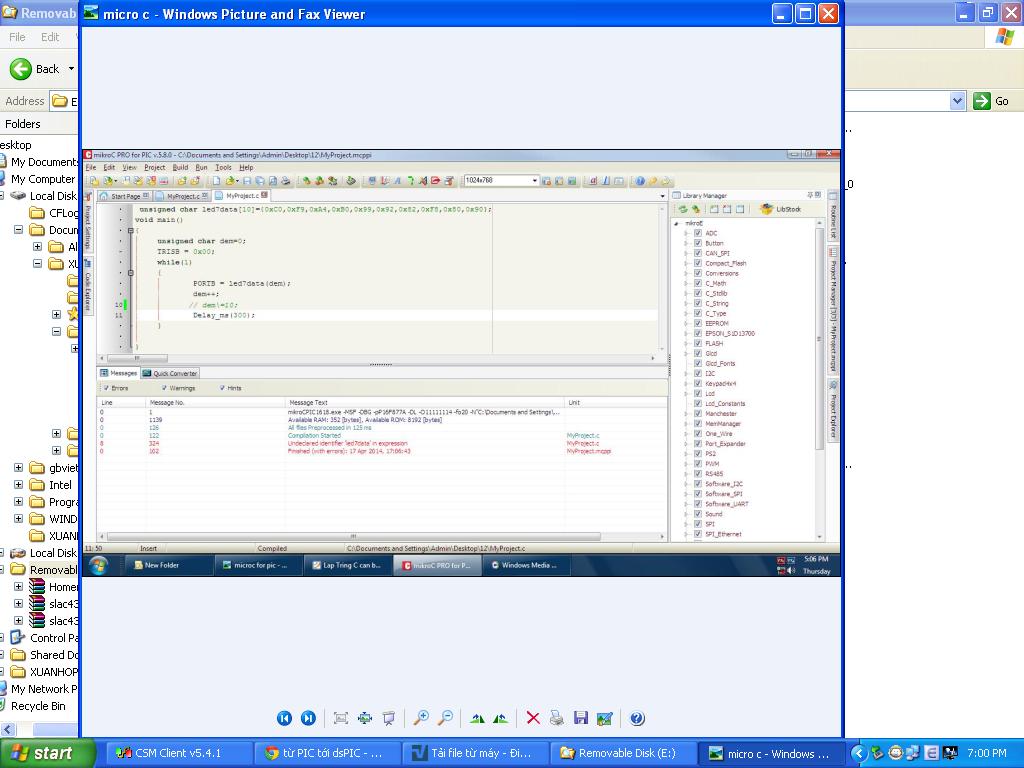Go to next image in viewer
Viewport: 1024px width, 768px height.
pos(308,718)
